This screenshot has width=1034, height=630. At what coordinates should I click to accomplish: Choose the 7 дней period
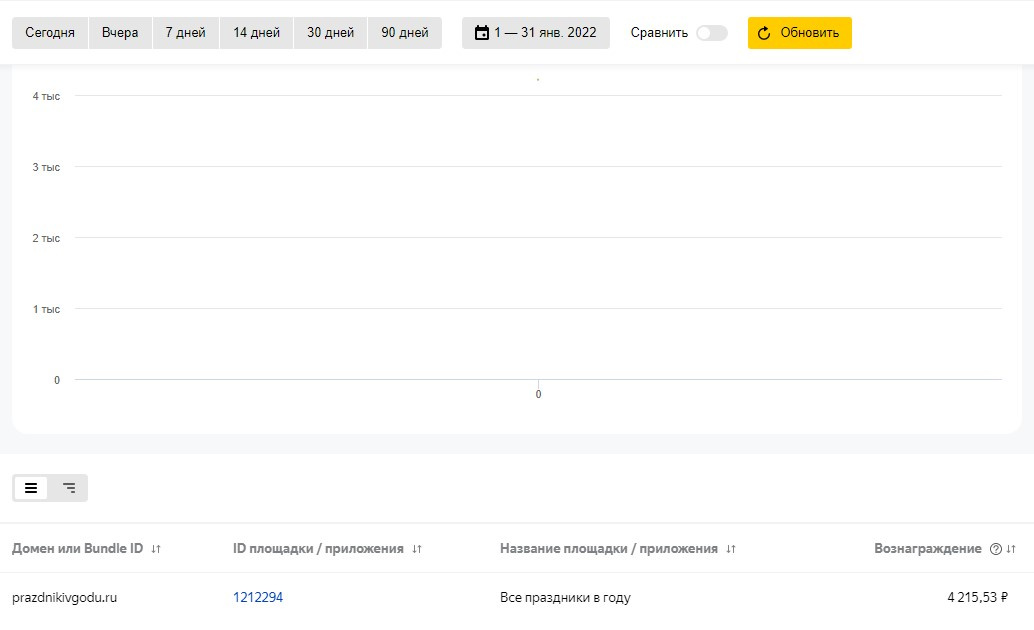(185, 33)
